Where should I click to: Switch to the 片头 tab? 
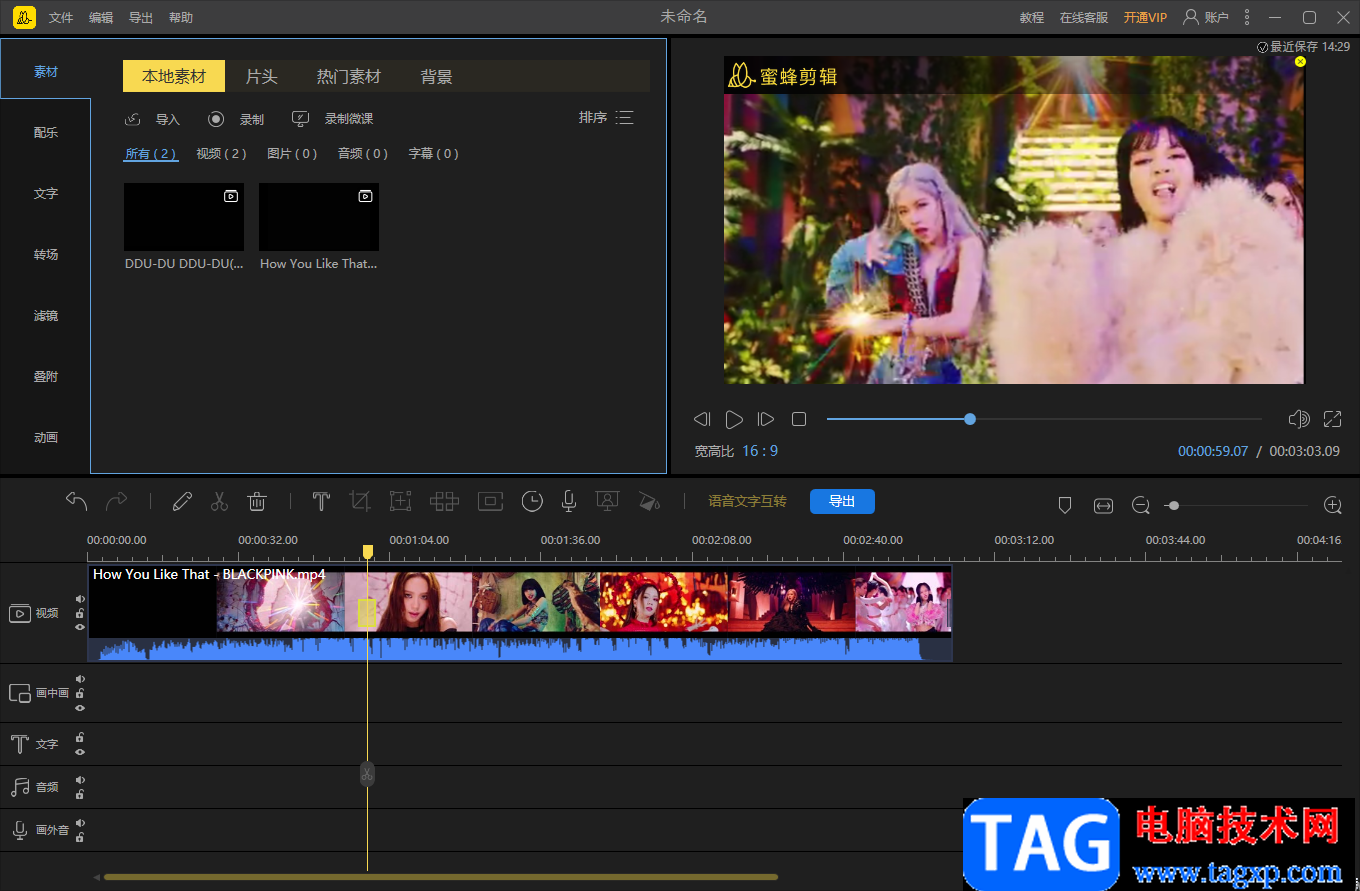click(261, 76)
